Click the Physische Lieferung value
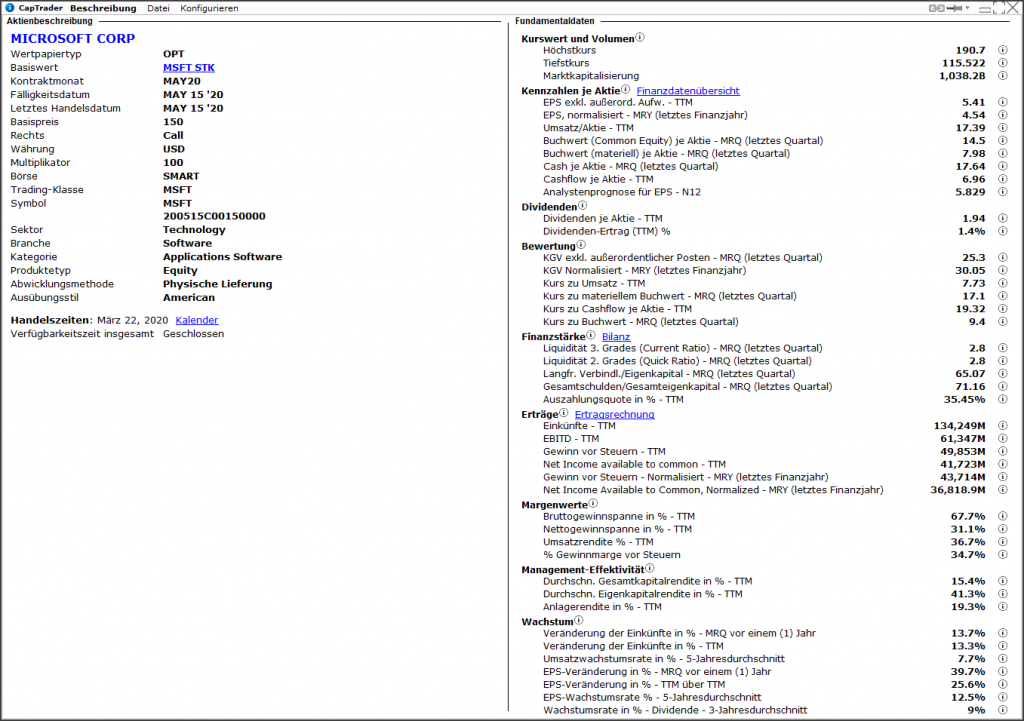1024x721 pixels. click(x=217, y=284)
